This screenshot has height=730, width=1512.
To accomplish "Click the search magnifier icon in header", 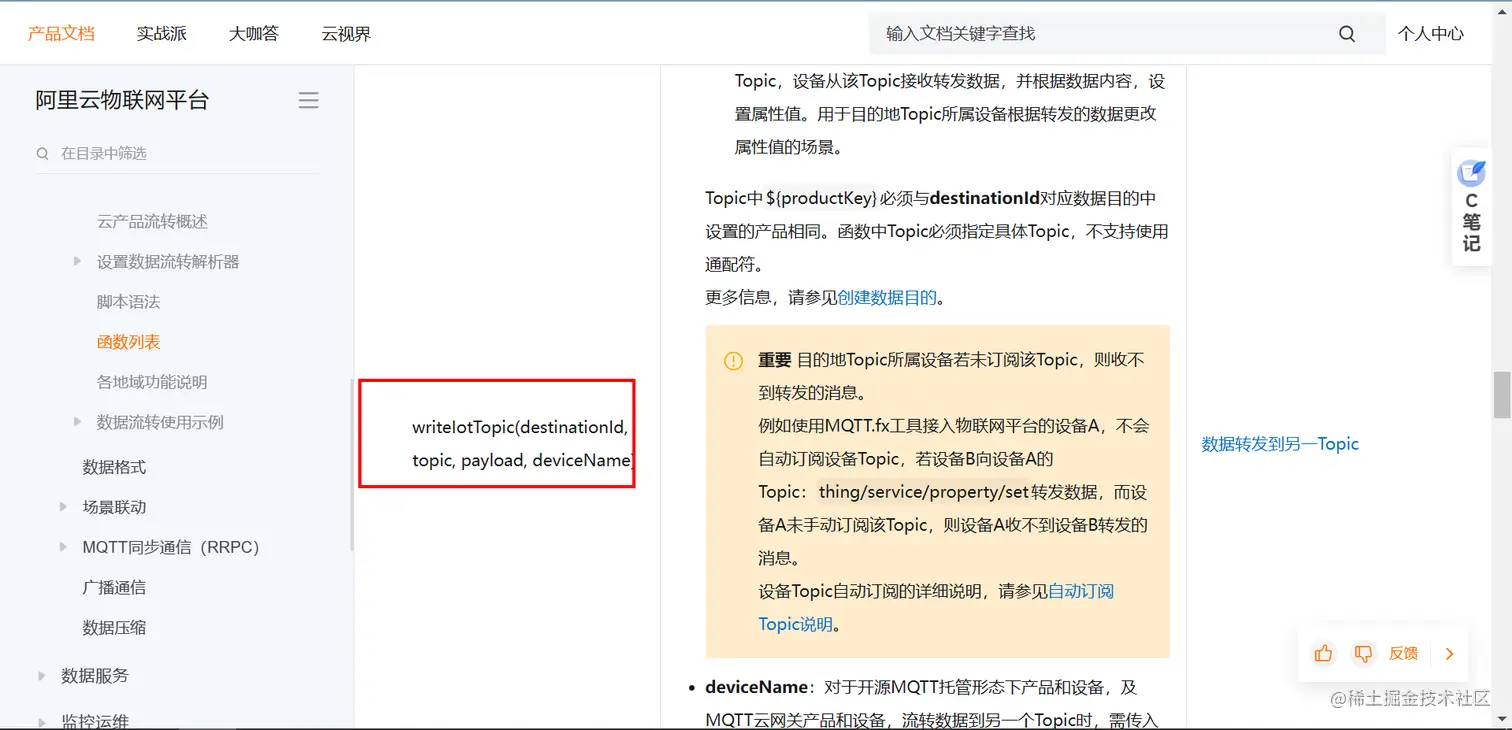I will [x=1347, y=34].
